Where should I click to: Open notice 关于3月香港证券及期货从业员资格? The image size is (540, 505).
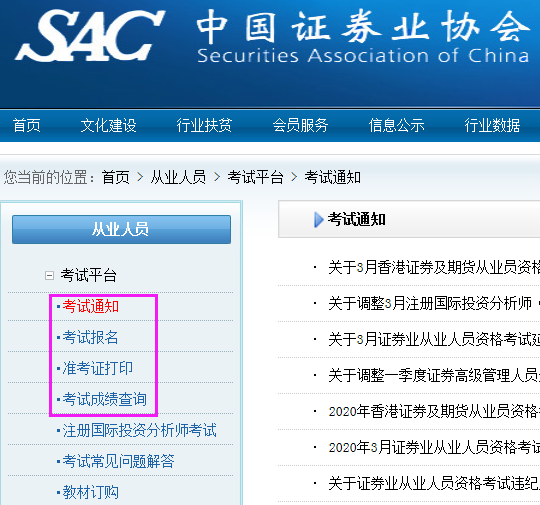pos(434,267)
